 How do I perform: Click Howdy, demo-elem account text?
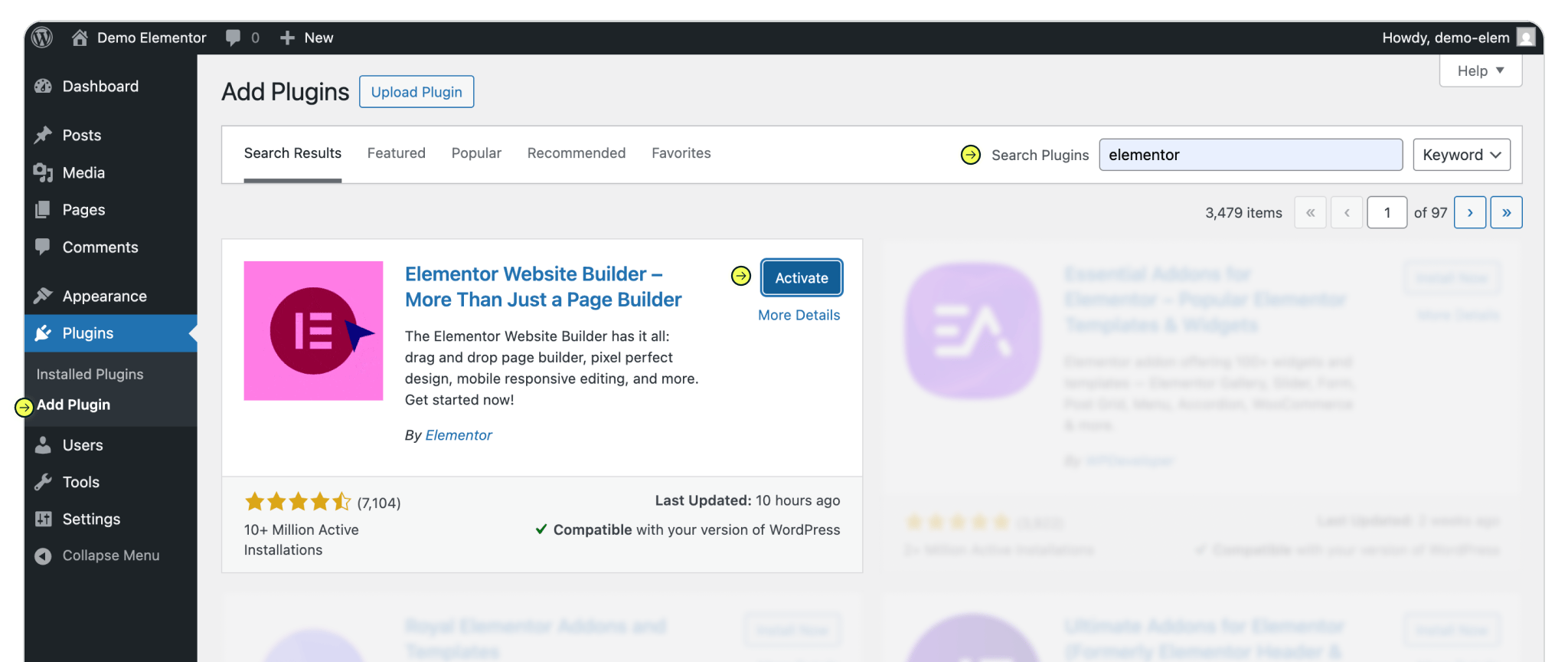point(1445,38)
